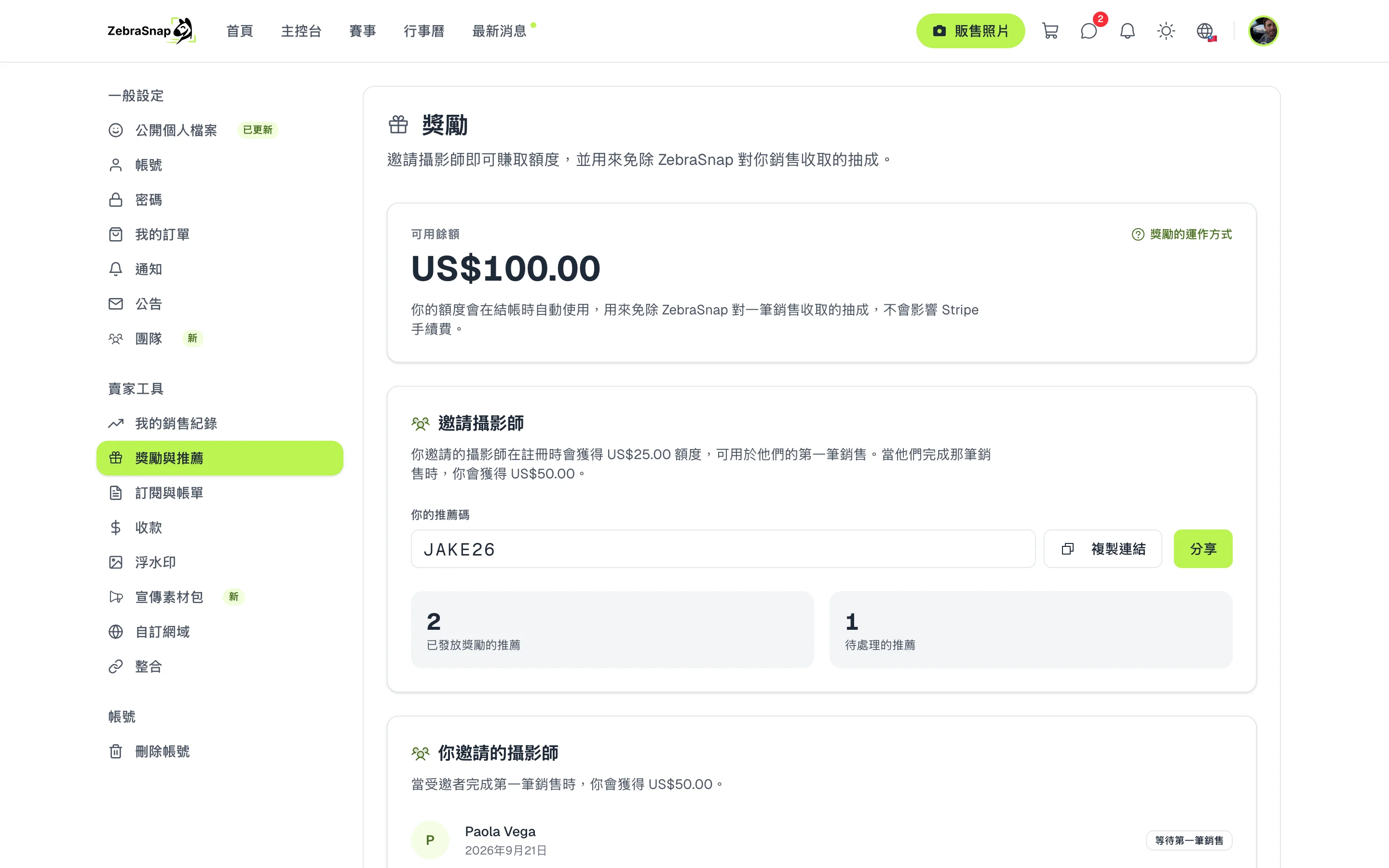This screenshot has width=1389, height=868.
Task: Click the US$100.00 balance amount
Action: 505,269
